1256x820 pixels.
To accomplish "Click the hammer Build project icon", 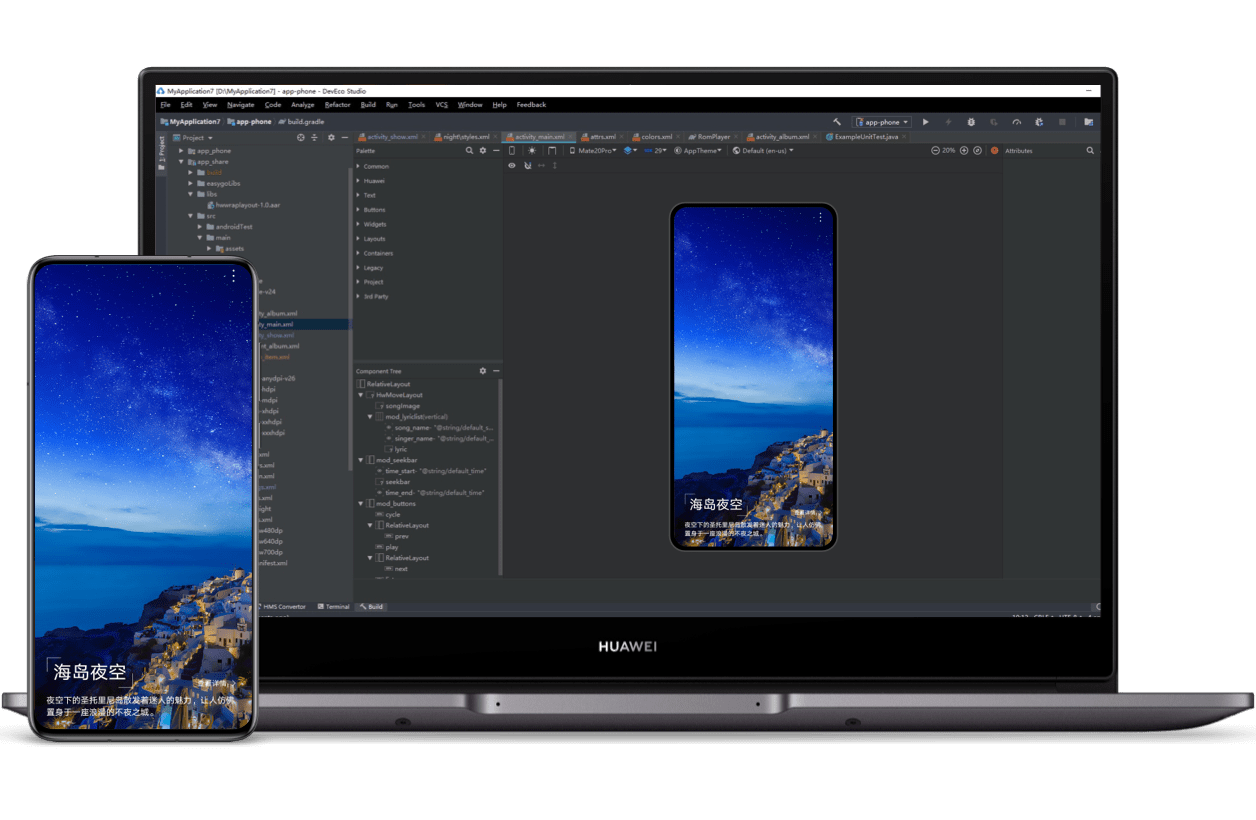I will pyautogui.click(x=837, y=122).
